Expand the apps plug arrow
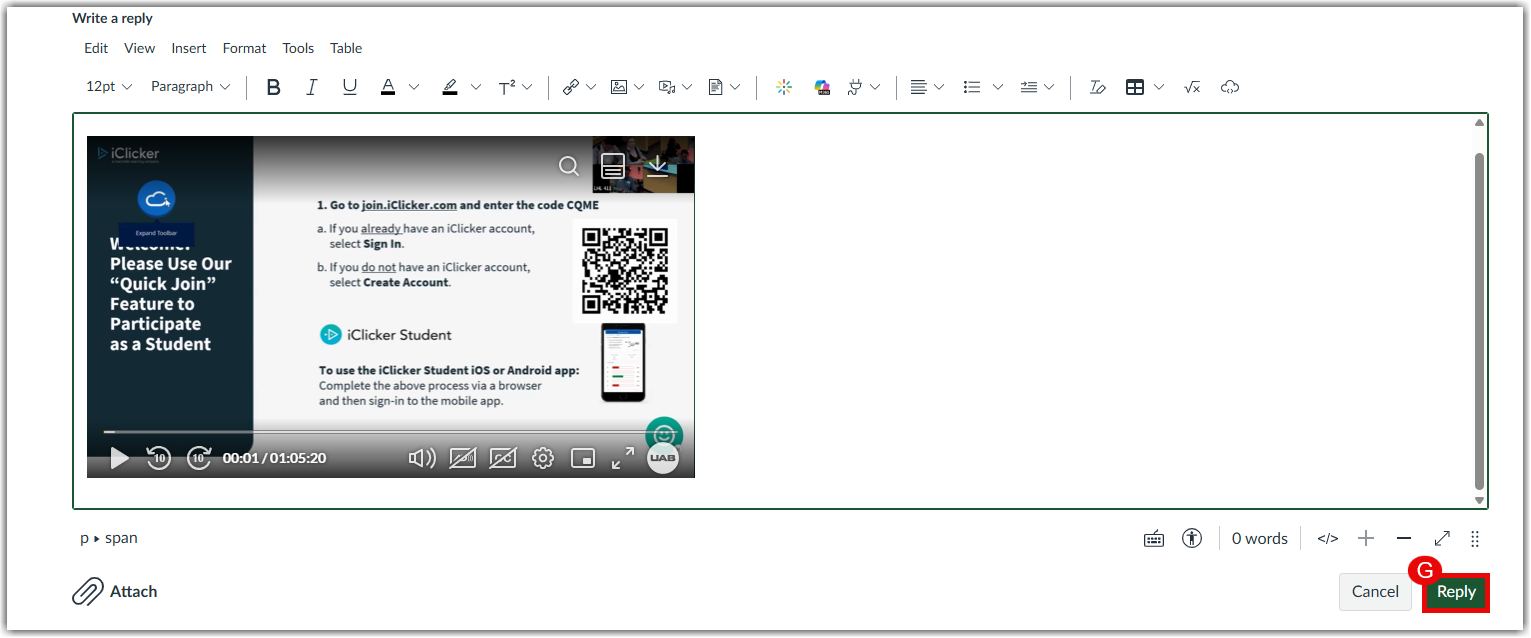 [875, 87]
